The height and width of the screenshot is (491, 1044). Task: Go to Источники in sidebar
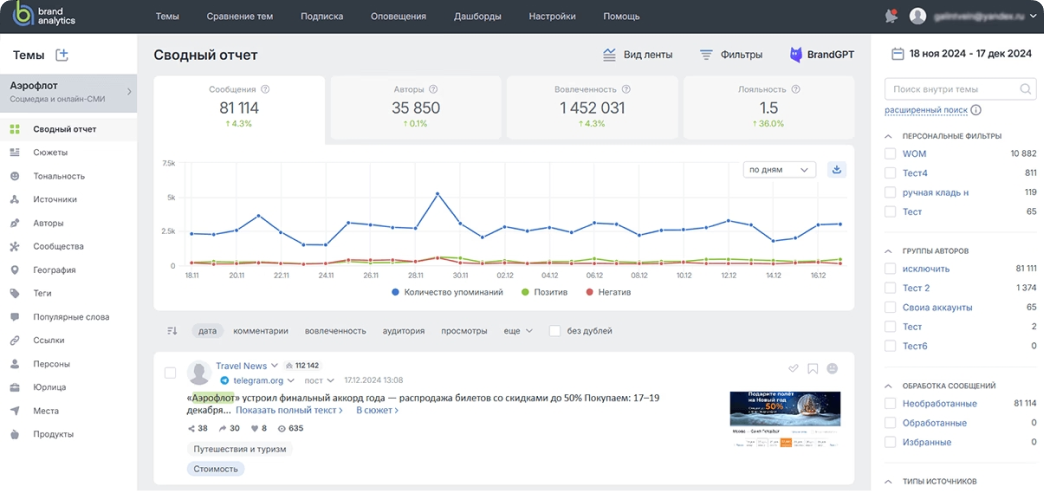[55, 199]
